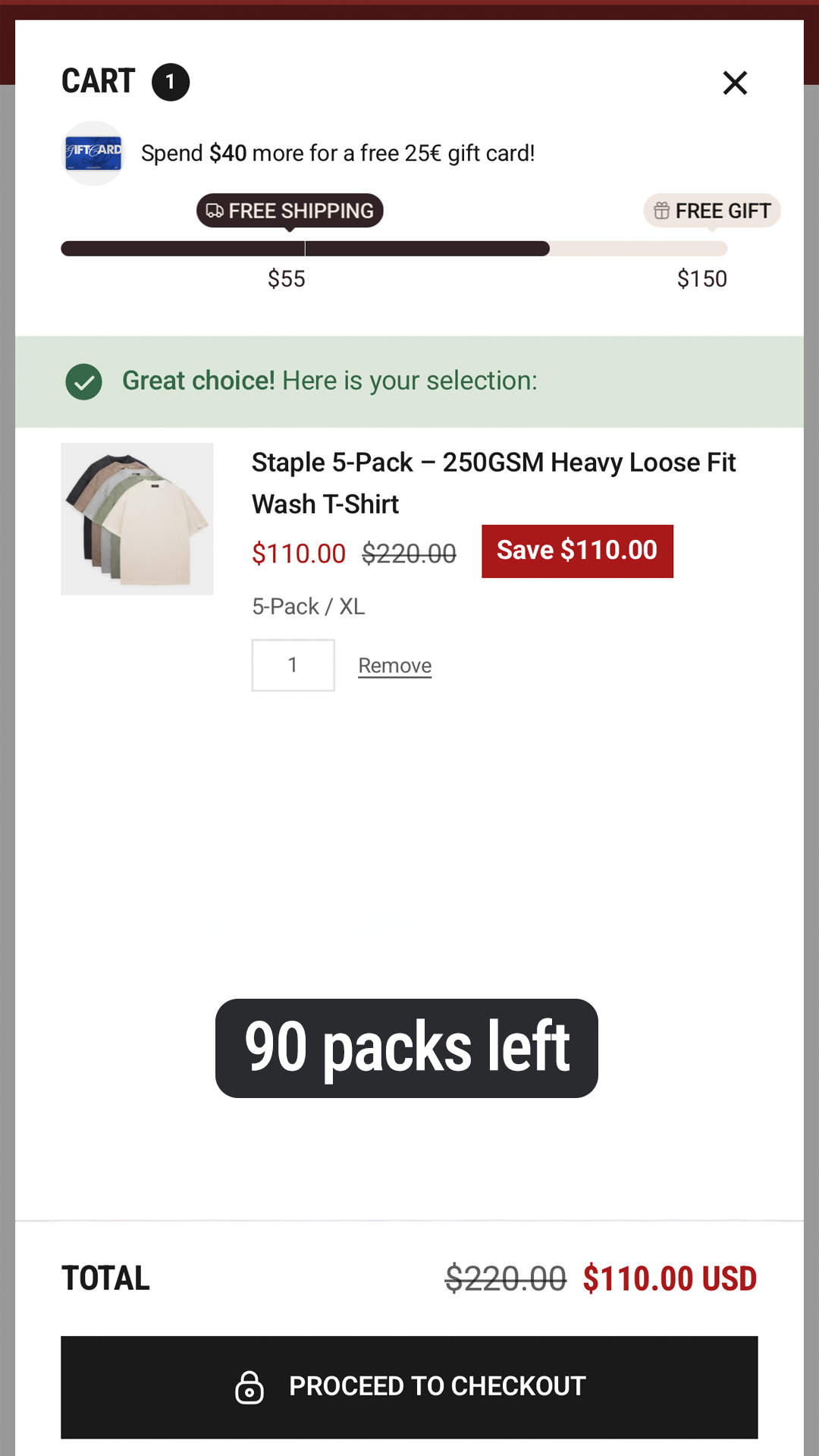Close the cart with the X icon
Screen dimensions: 819x1456
[x=735, y=83]
